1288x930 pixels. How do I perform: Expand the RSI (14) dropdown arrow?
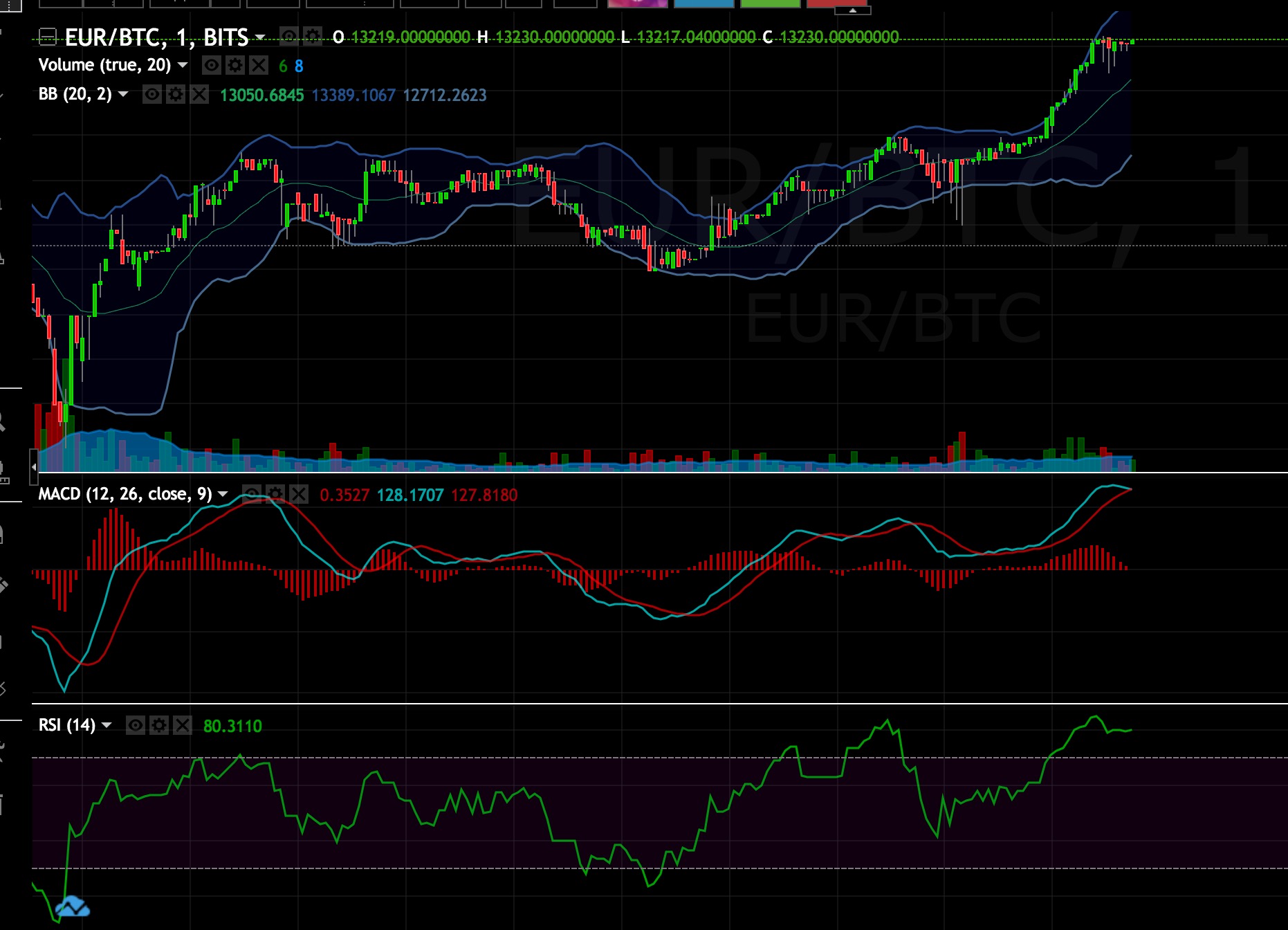pos(107,725)
